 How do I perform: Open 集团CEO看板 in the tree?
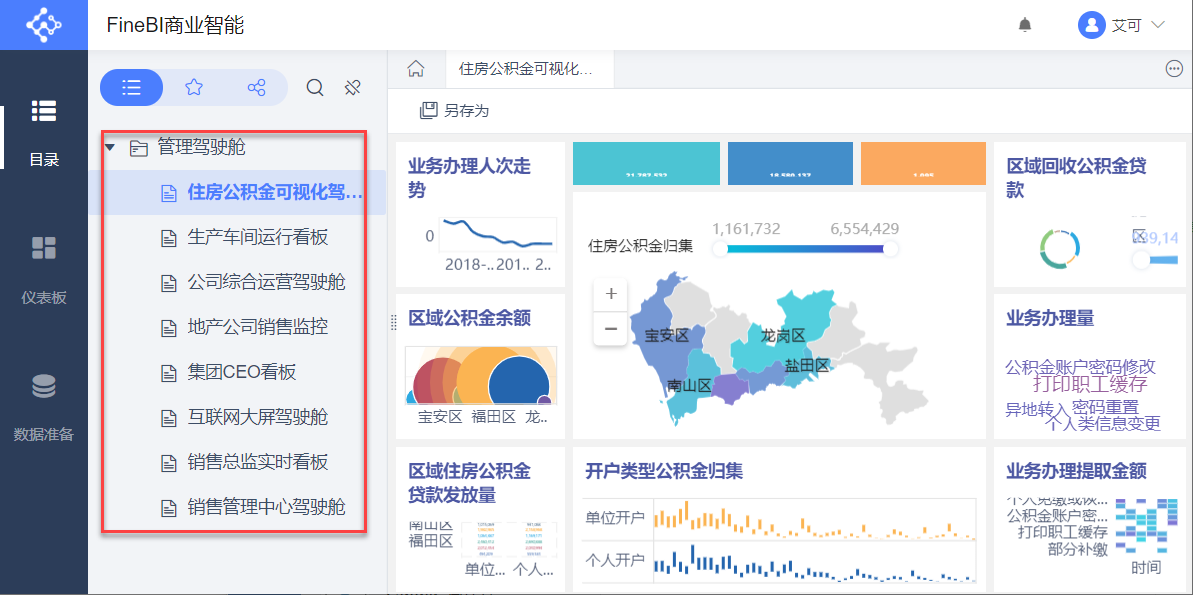(x=242, y=373)
